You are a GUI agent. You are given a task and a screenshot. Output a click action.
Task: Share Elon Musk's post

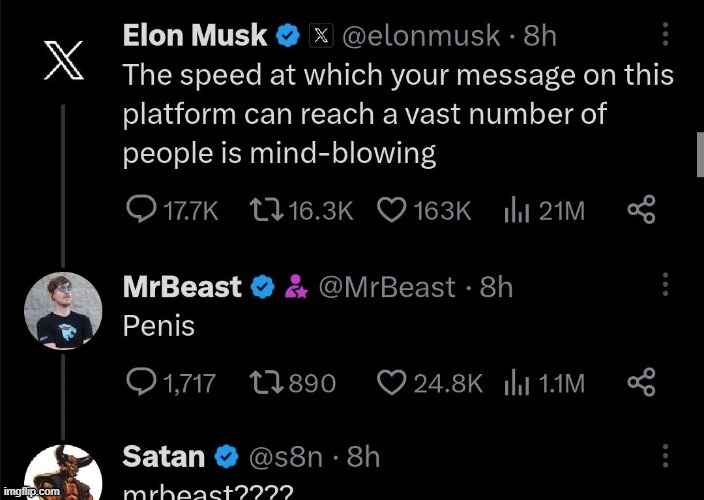click(640, 210)
